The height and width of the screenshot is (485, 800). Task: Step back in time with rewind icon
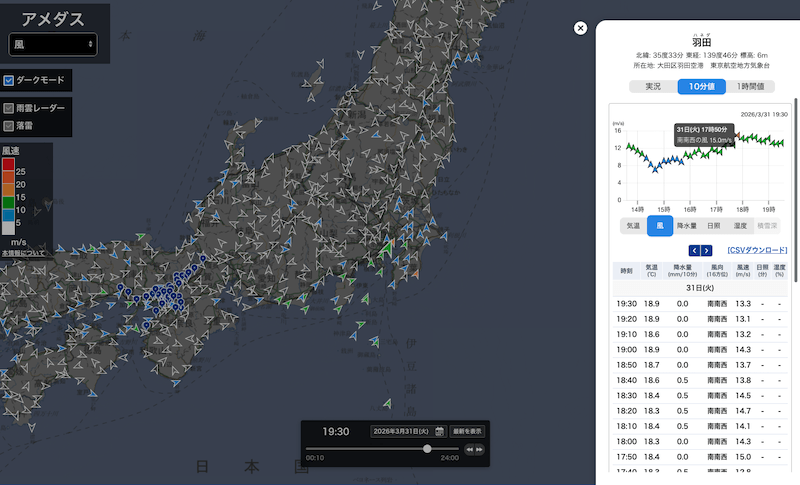(x=470, y=450)
